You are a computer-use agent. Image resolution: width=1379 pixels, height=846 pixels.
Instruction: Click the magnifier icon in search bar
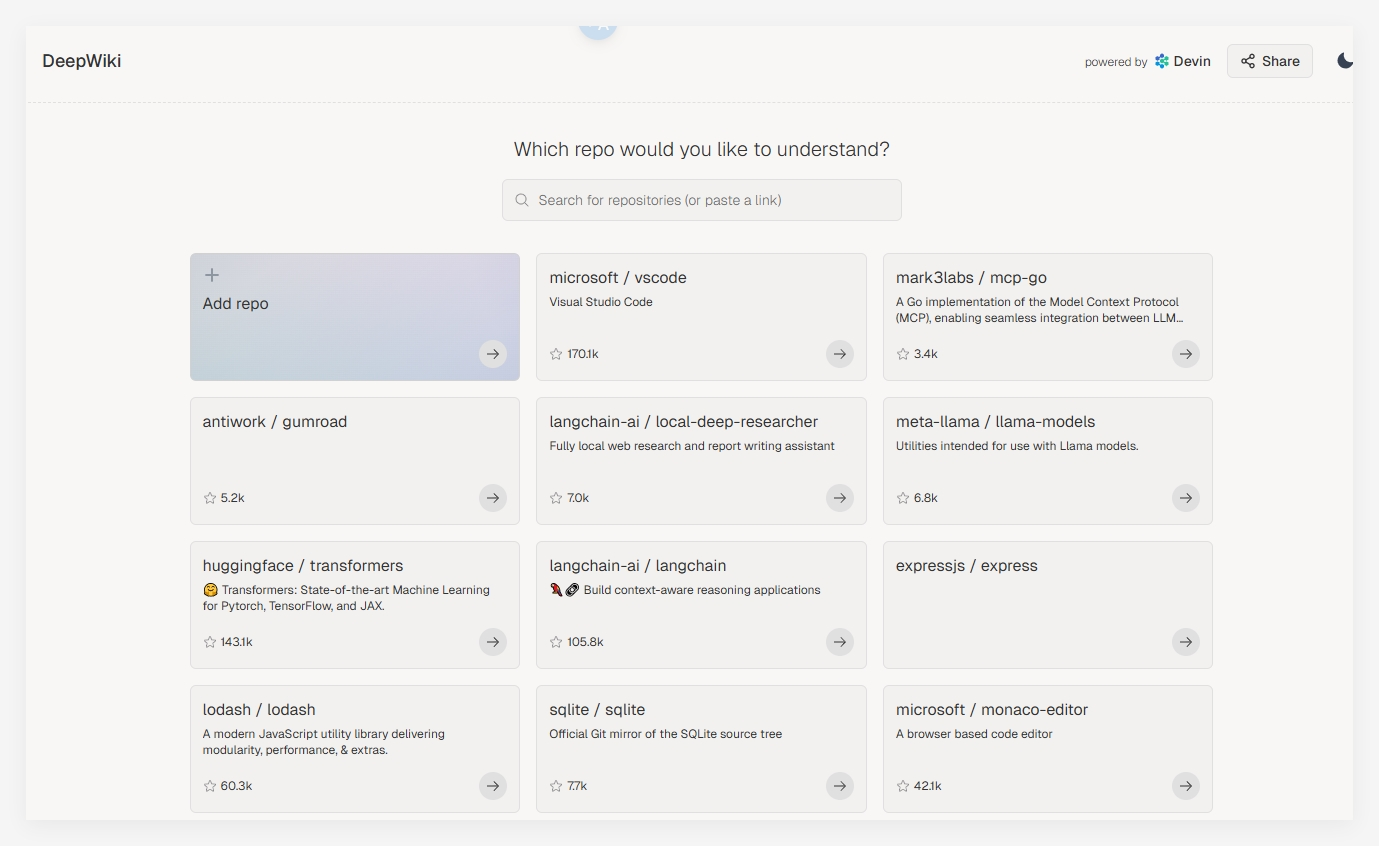coord(522,200)
